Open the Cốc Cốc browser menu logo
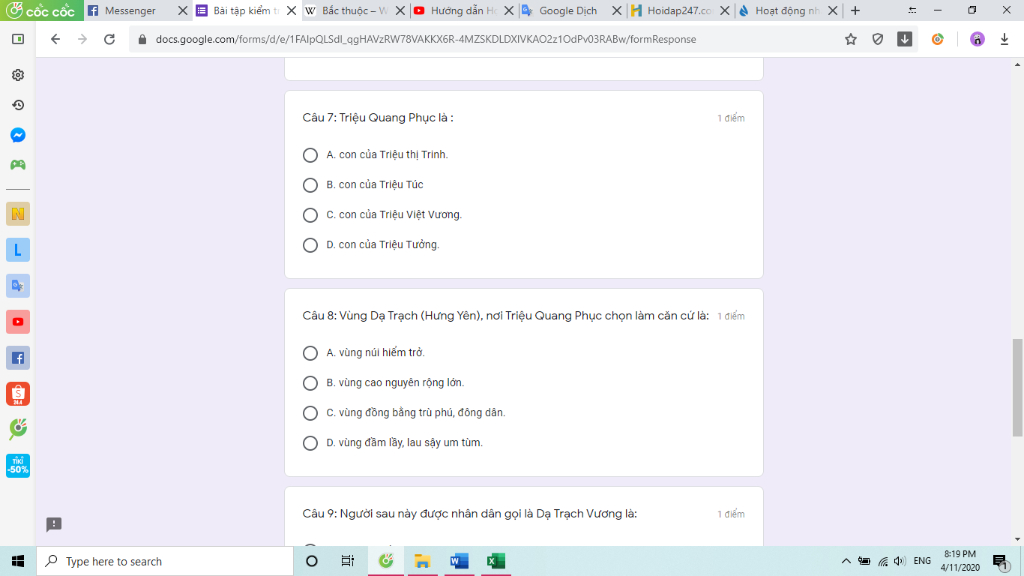Image resolution: width=1024 pixels, height=576 pixels. (x=41, y=10)
